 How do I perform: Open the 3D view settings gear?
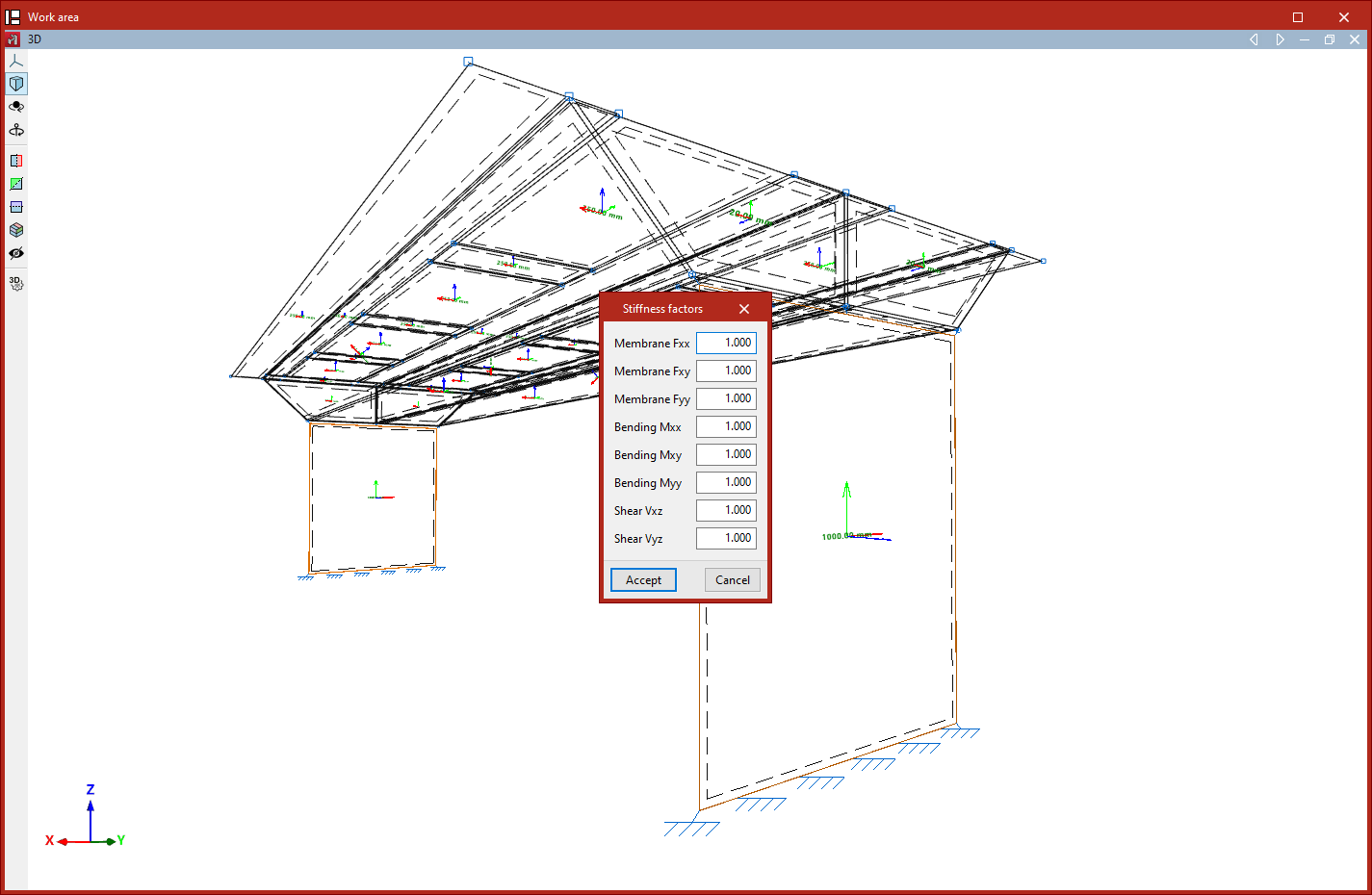point(16,283)
